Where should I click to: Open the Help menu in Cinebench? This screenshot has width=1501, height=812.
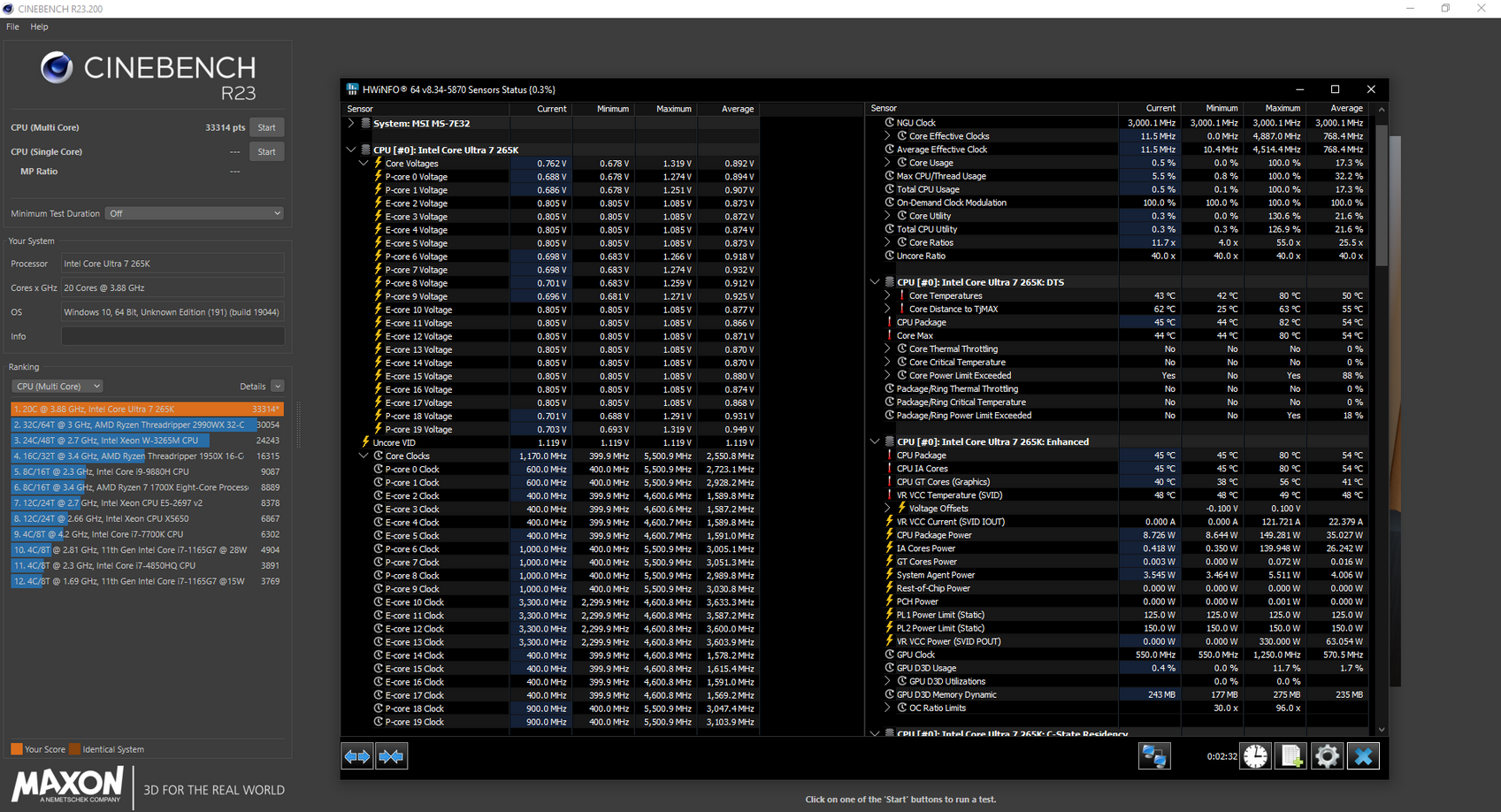tap(39, 27)
